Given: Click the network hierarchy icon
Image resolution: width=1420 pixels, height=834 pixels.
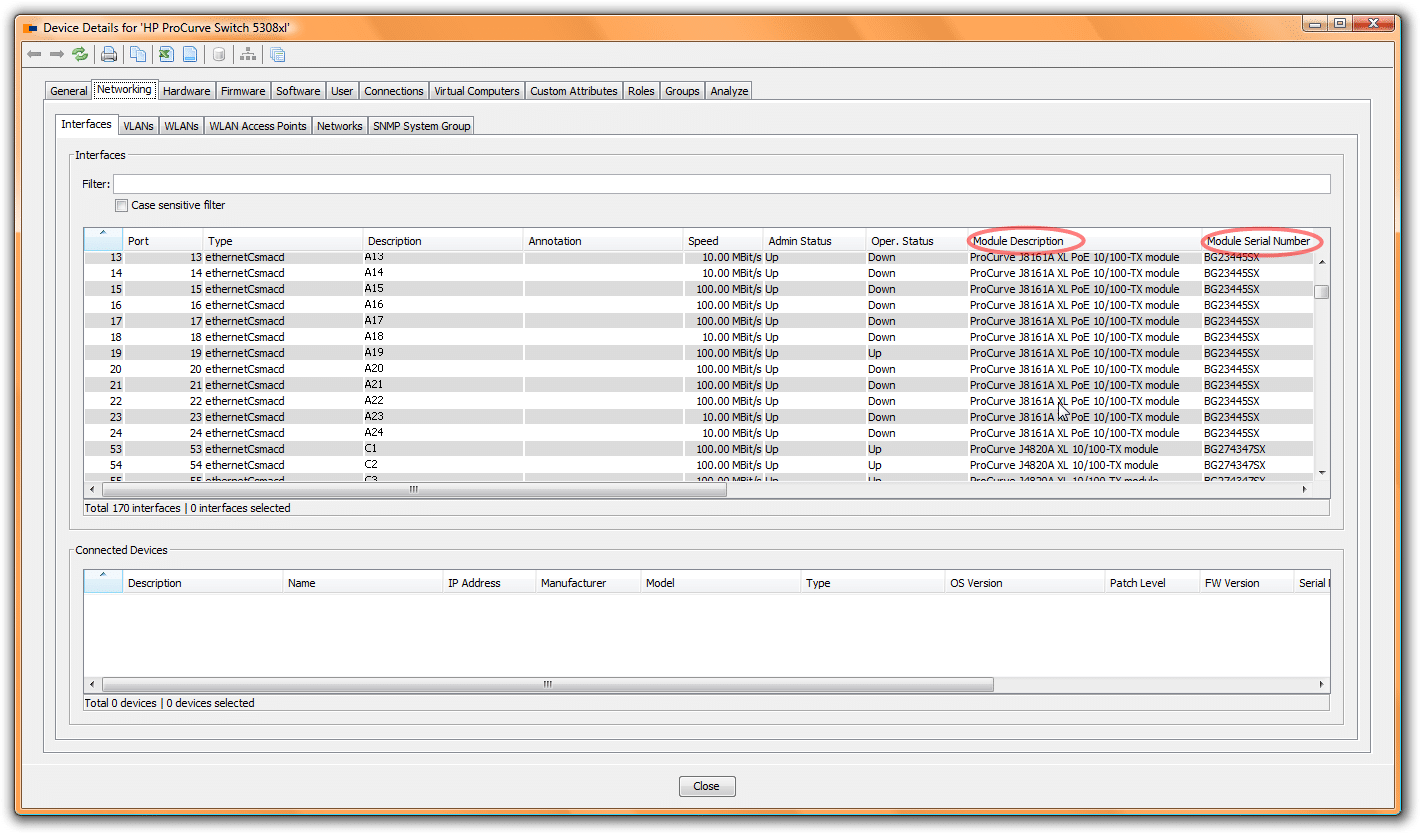Looking at the screenshot, I should [247, 55].
